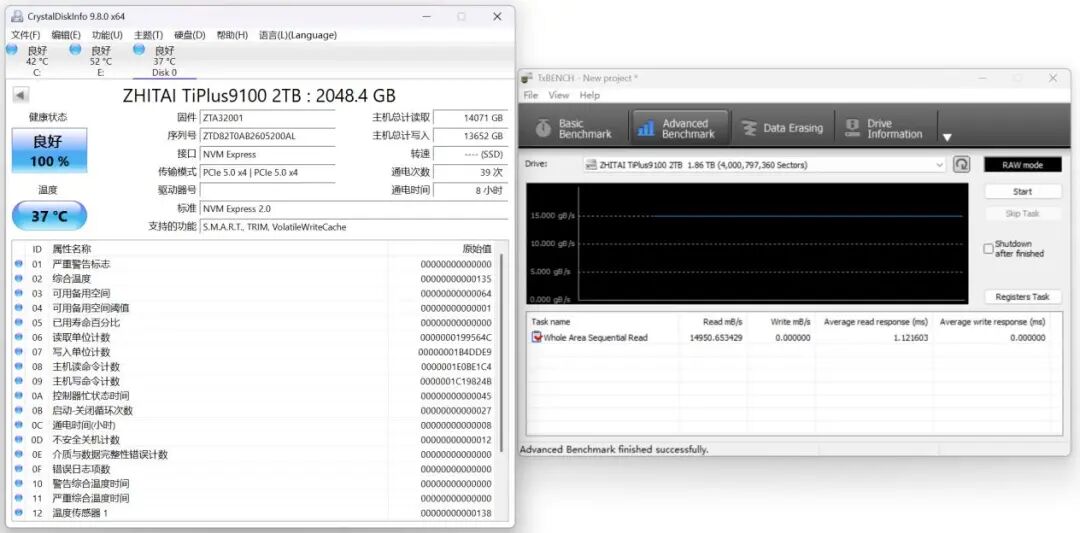Click status dot for attribute 10 警告综合温度时间
This screenshot has height=533, width=1080.
(x=19, y=483)
